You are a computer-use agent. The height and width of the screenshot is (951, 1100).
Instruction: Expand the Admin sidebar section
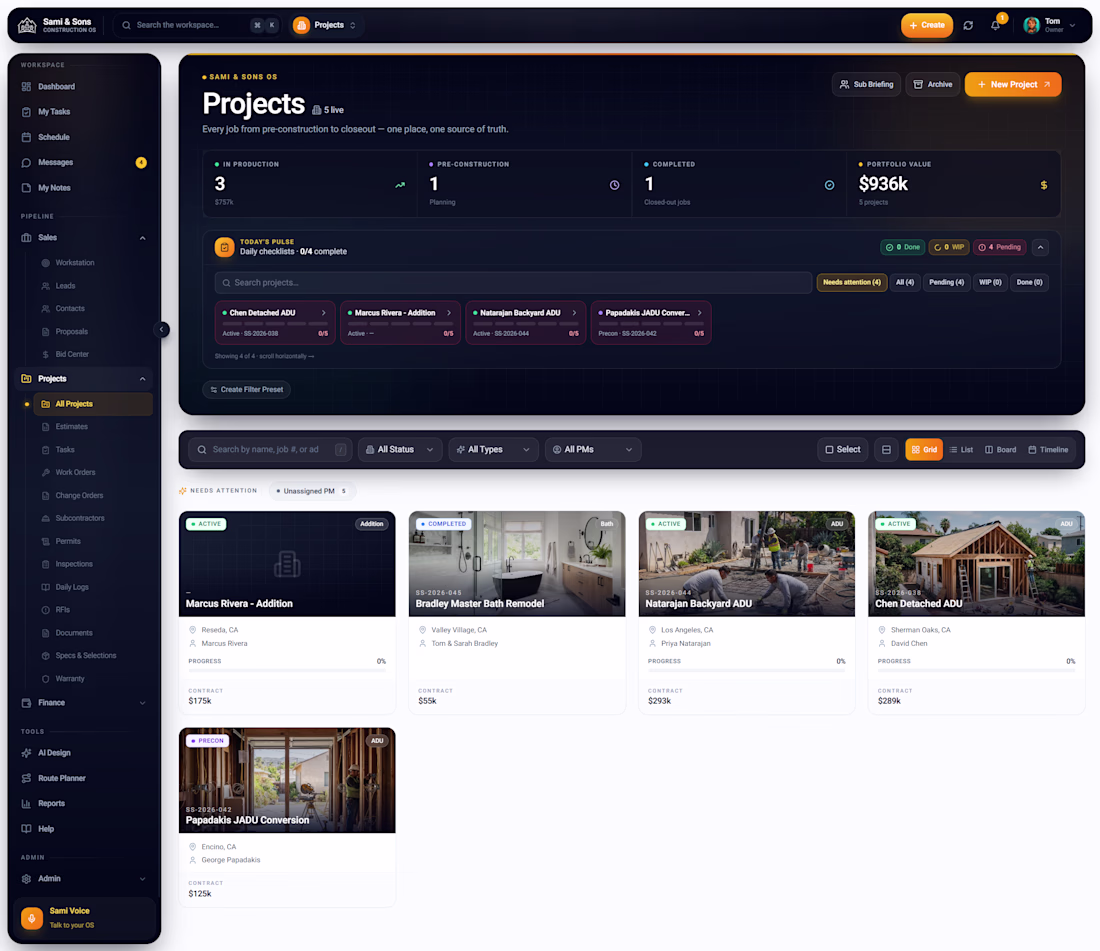[x=142, y=879]
